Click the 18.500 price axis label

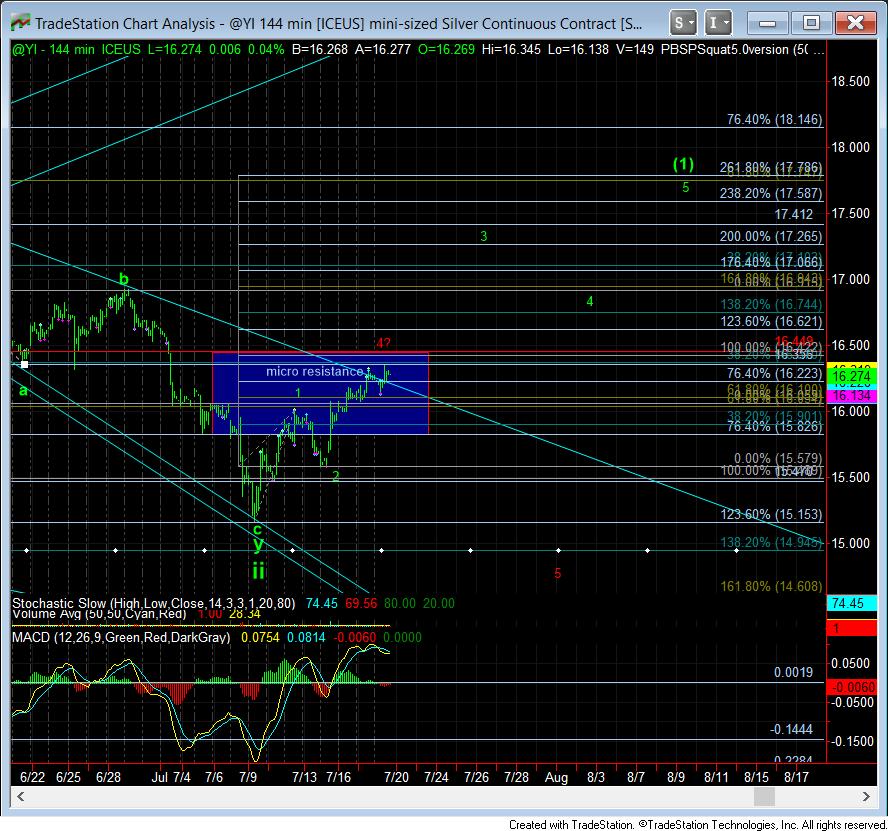850,82
